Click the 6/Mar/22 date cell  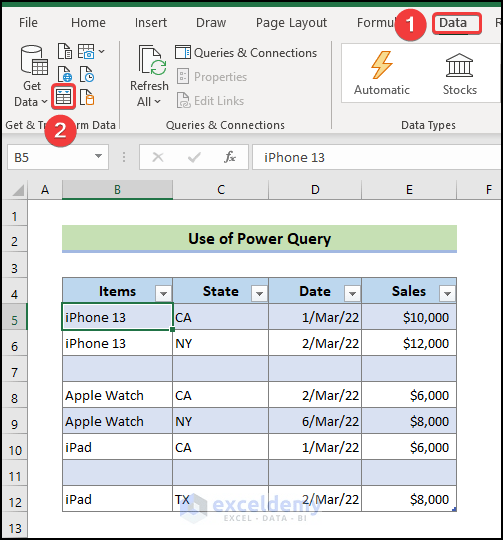(x=315, y=421)
